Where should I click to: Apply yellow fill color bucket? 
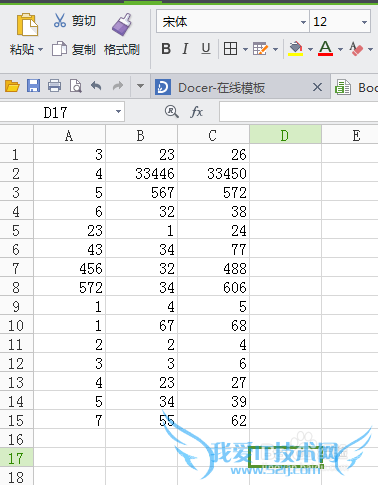pos(295,49)
